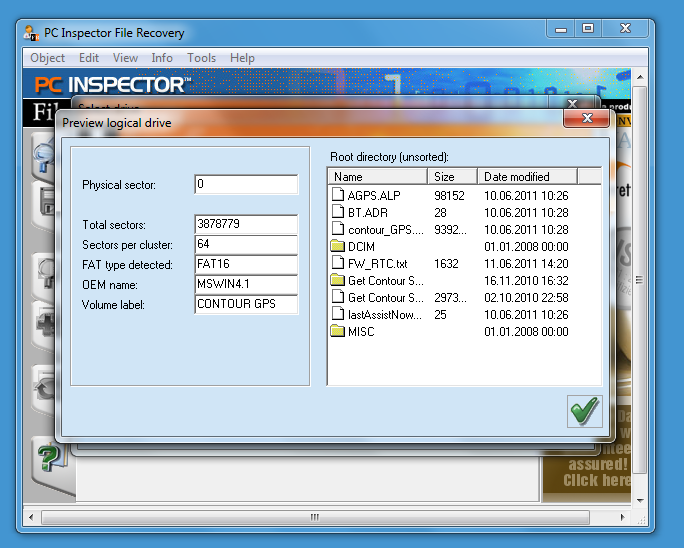Click the PC INSPECTOR logo banner
This screenshot has height=548, width=684.
tap(113, 84)
